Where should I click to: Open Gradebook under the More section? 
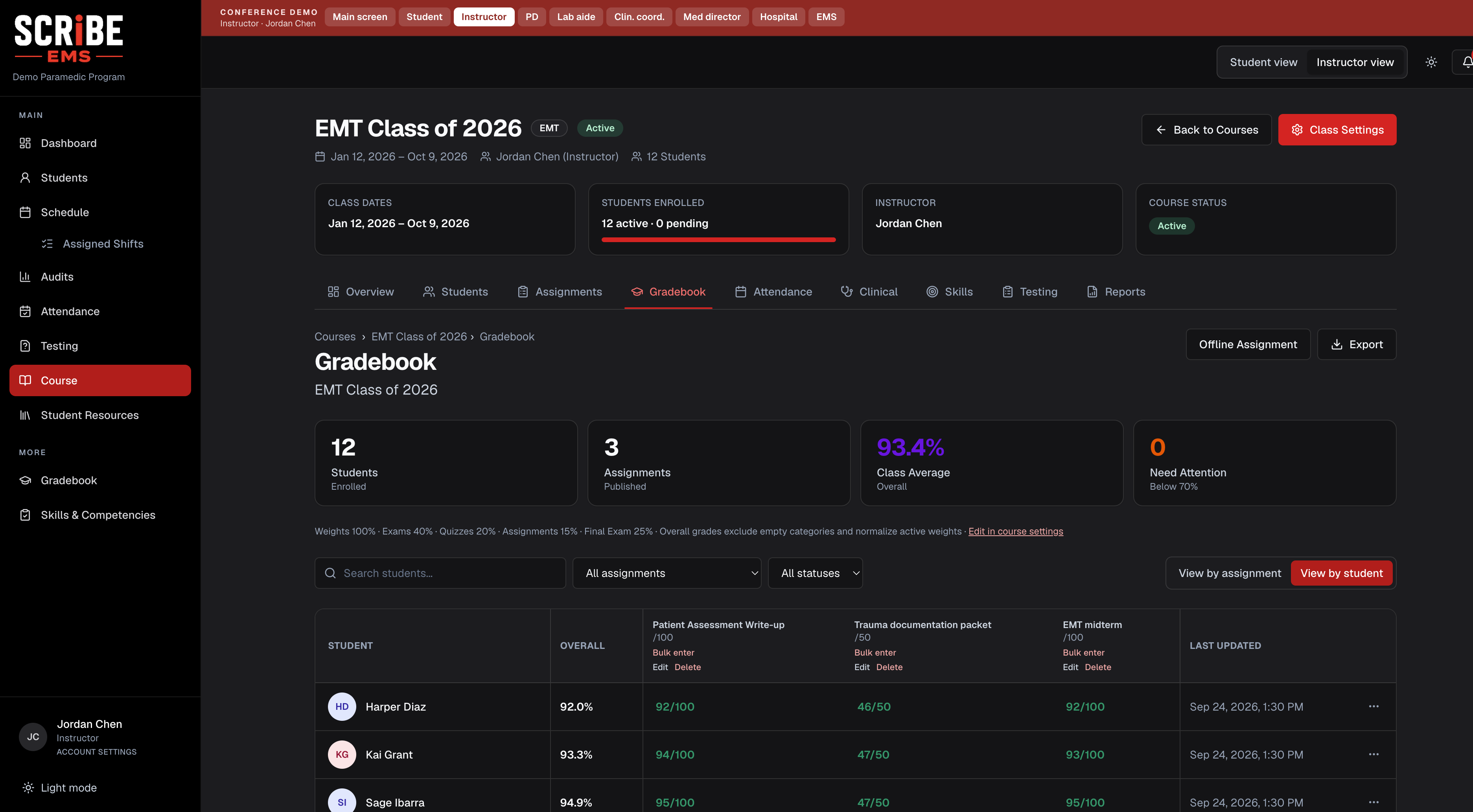pos(100,480)
